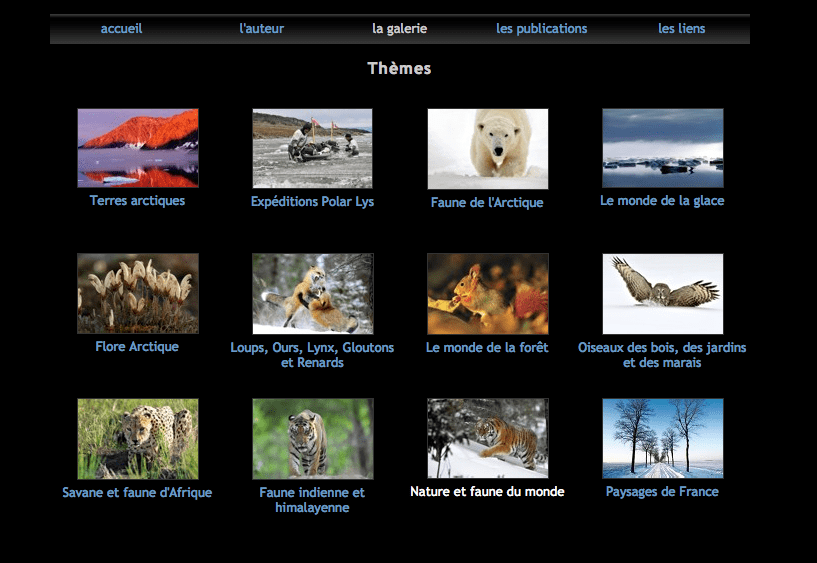This screenshot has height=563, width=817.
Task: Click the red mountain Terres arctiques thumbnail
Action: click(x=138, y=148)
